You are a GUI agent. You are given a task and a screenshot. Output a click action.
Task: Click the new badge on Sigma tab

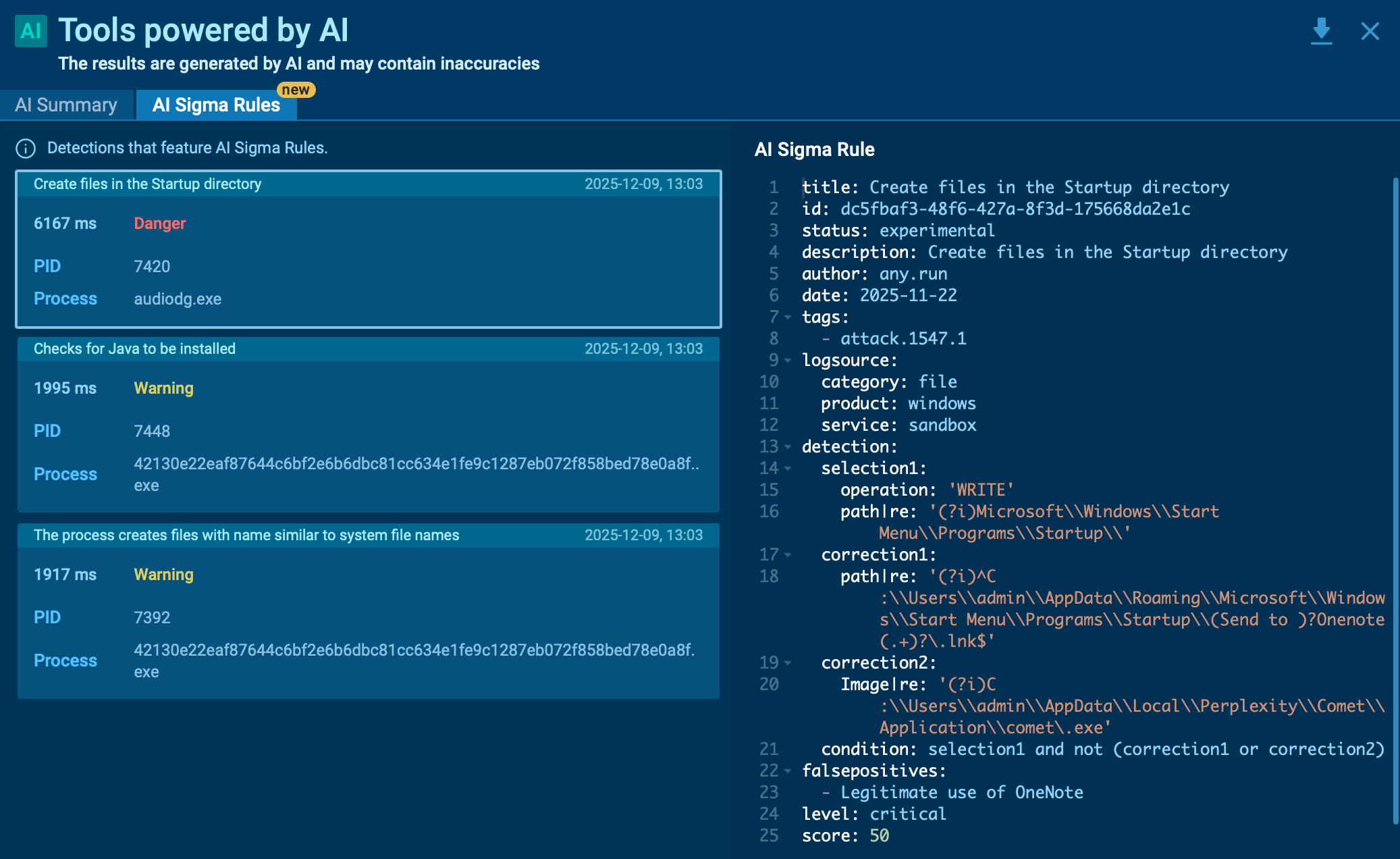pyautogui.click(x=296, y=90)
